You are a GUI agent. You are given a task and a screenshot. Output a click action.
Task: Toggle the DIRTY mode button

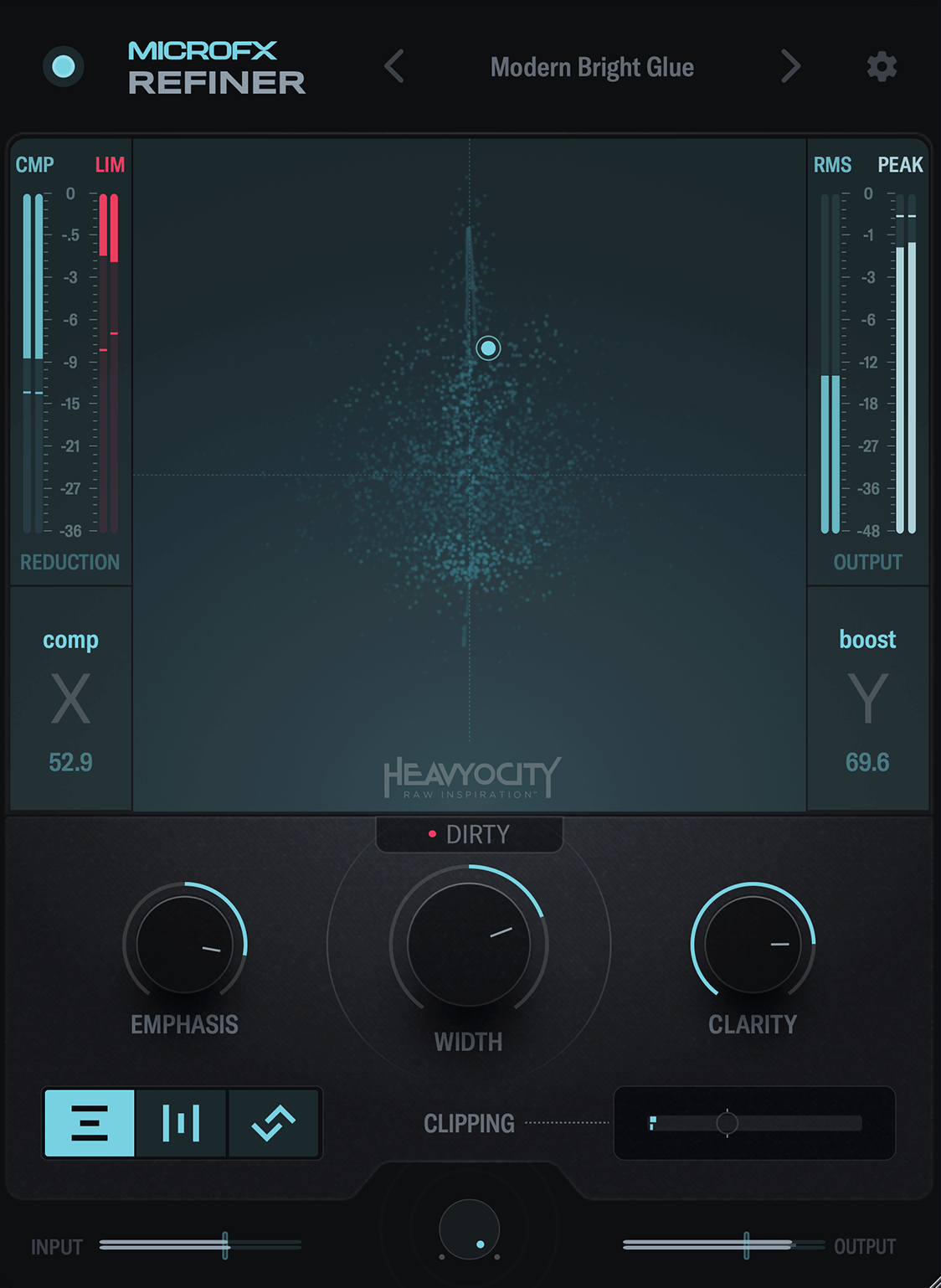click(470, 834)
